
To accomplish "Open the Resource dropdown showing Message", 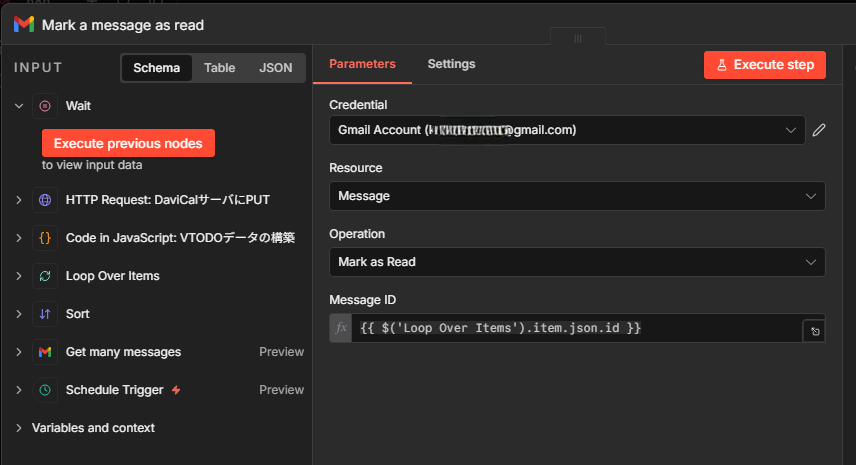I will click(x=577, y=196).
